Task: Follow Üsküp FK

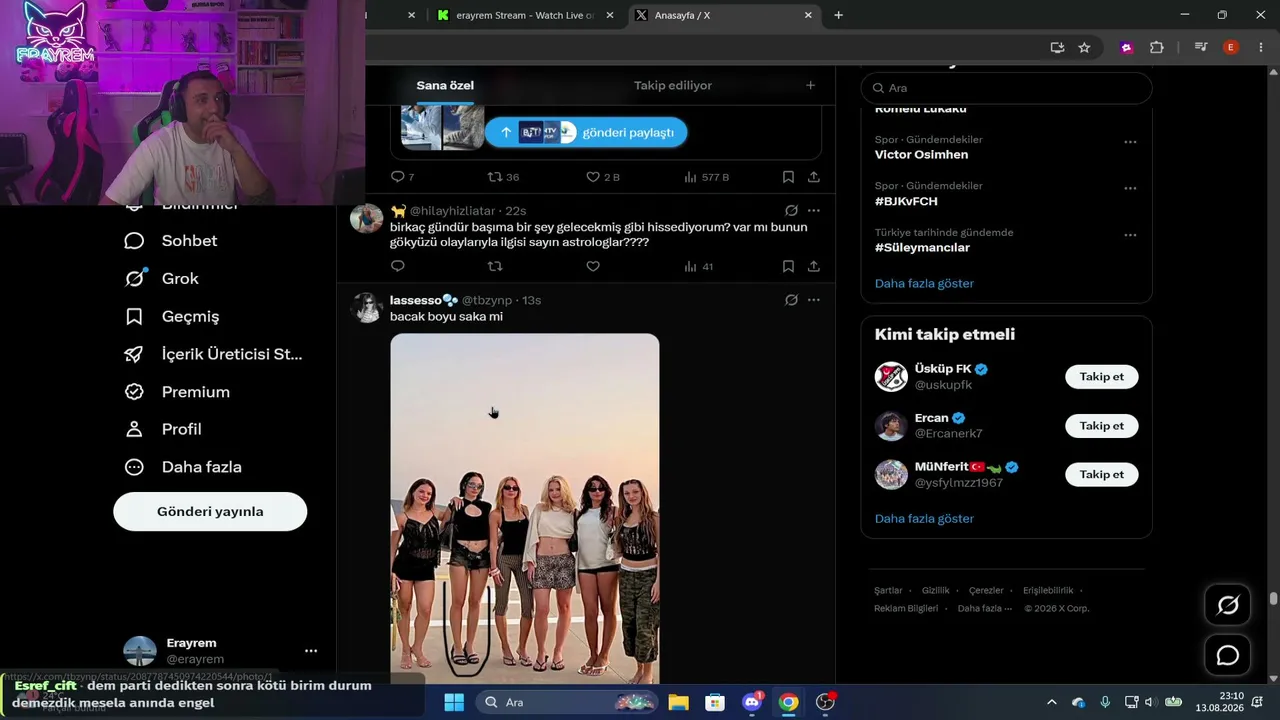Action: pos(1102,377)
